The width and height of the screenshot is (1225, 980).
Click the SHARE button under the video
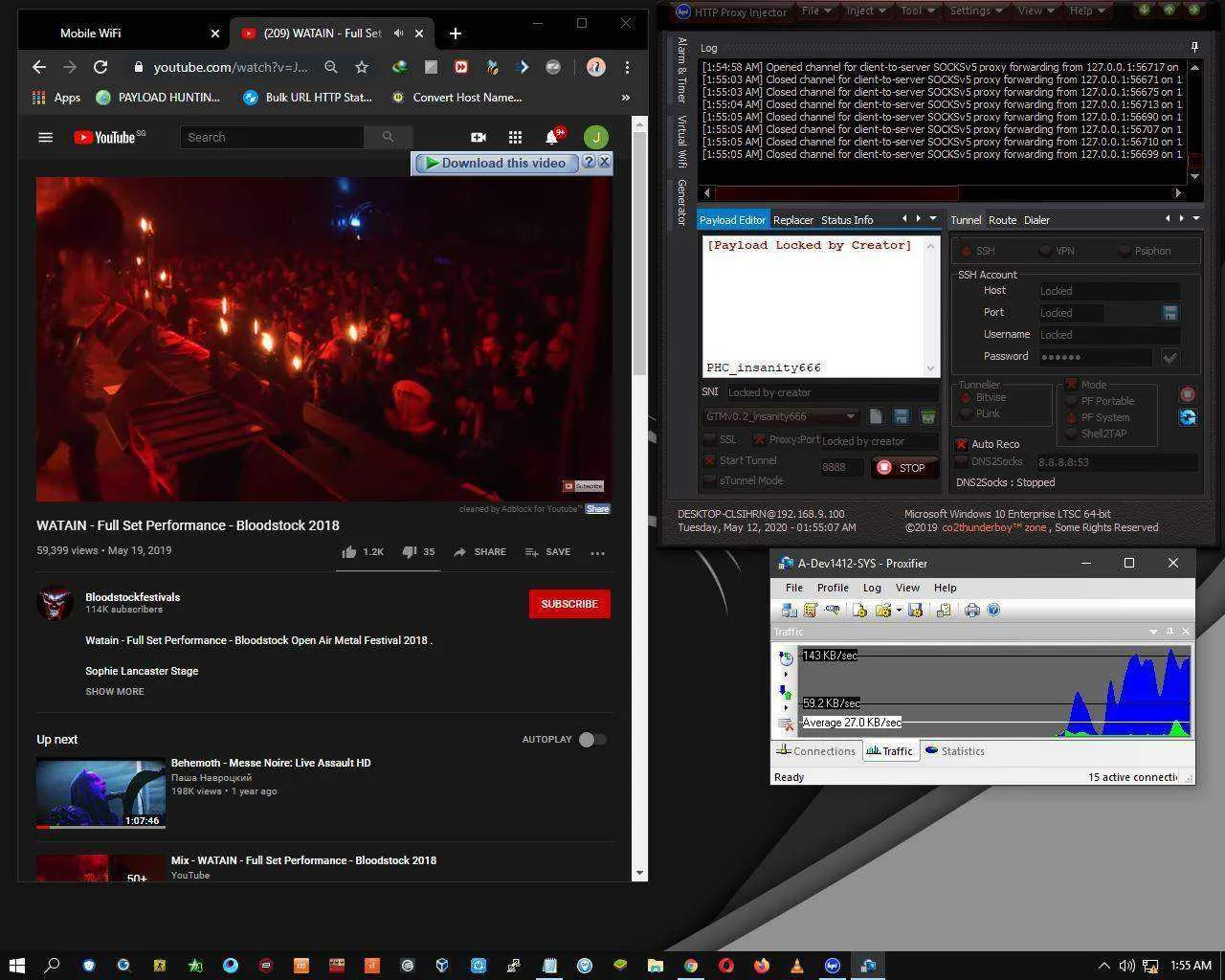[x=479, y=552]
